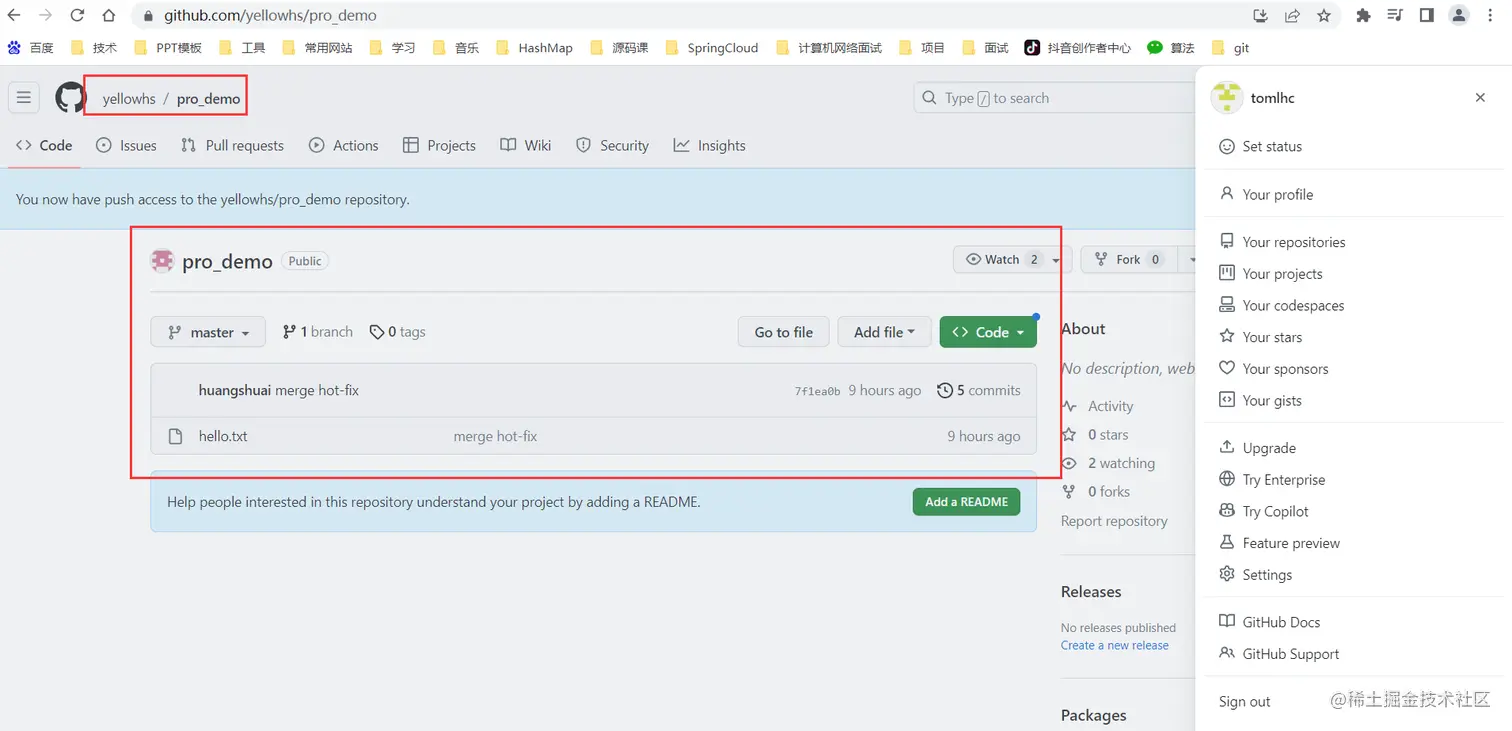Open the Security tab
Screen dimensions: 1512x731
pyautogui.click(x=612, y=145)
